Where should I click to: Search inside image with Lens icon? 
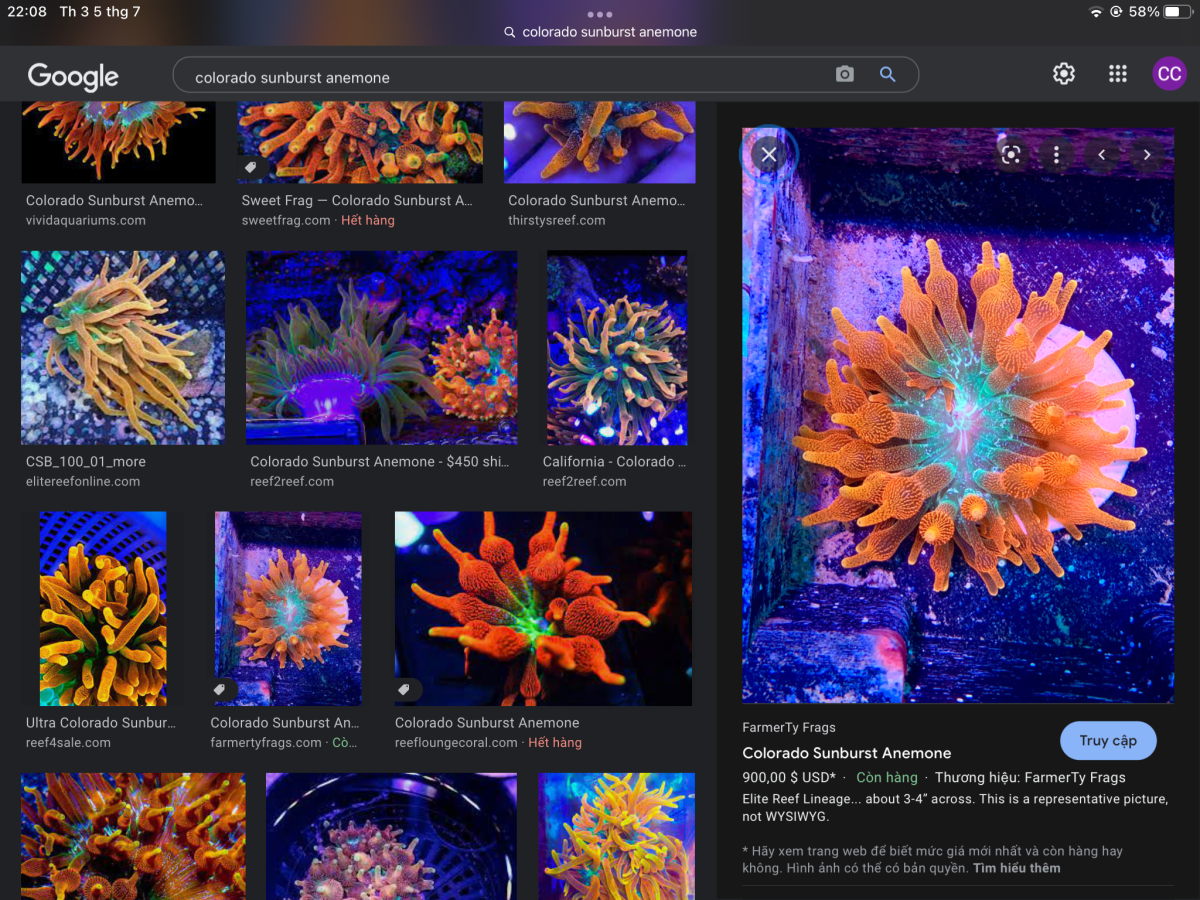point(1011,154)
